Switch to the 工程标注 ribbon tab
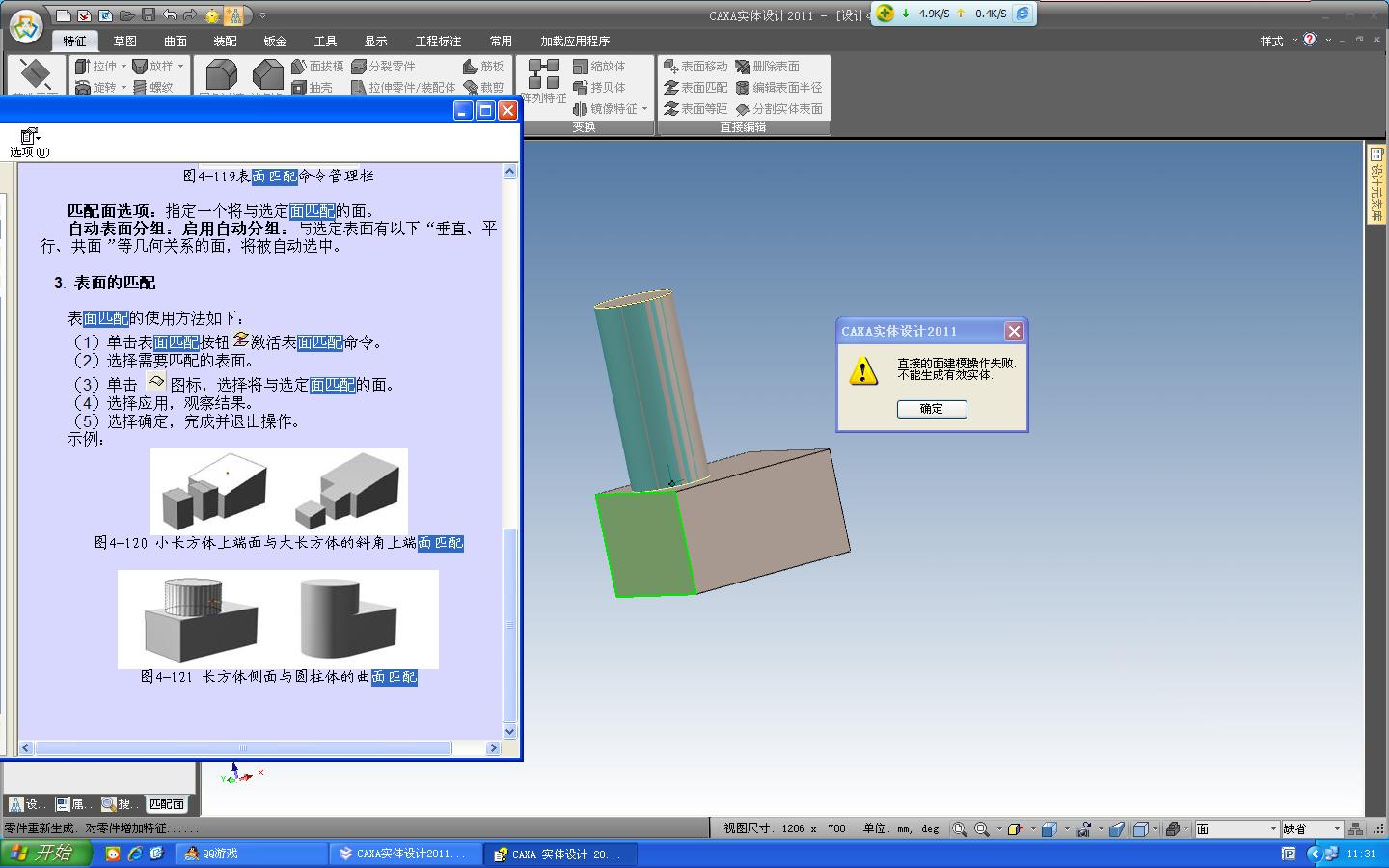The width and height of the screenshot is (1389, 868). tap(438, 41)
